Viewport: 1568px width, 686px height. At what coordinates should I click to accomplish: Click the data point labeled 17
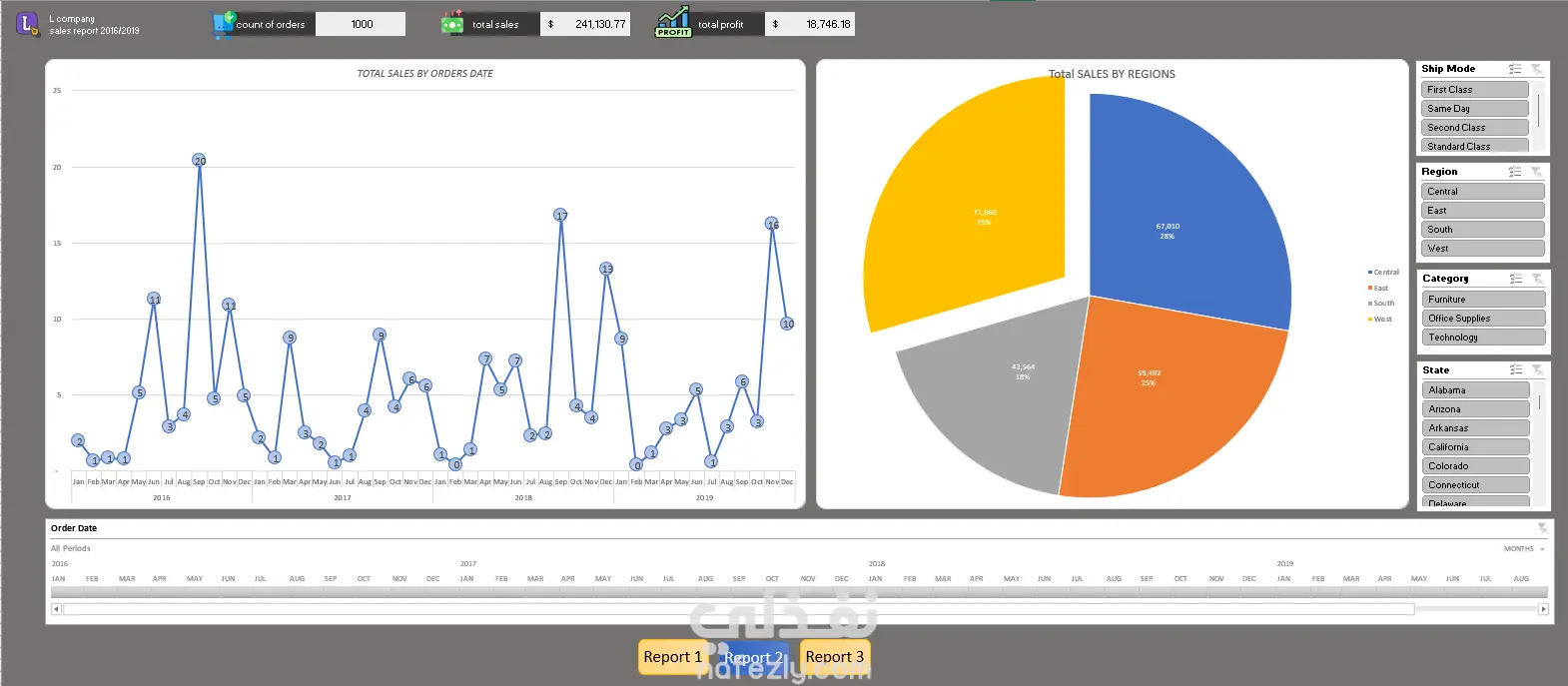[561, 215]
